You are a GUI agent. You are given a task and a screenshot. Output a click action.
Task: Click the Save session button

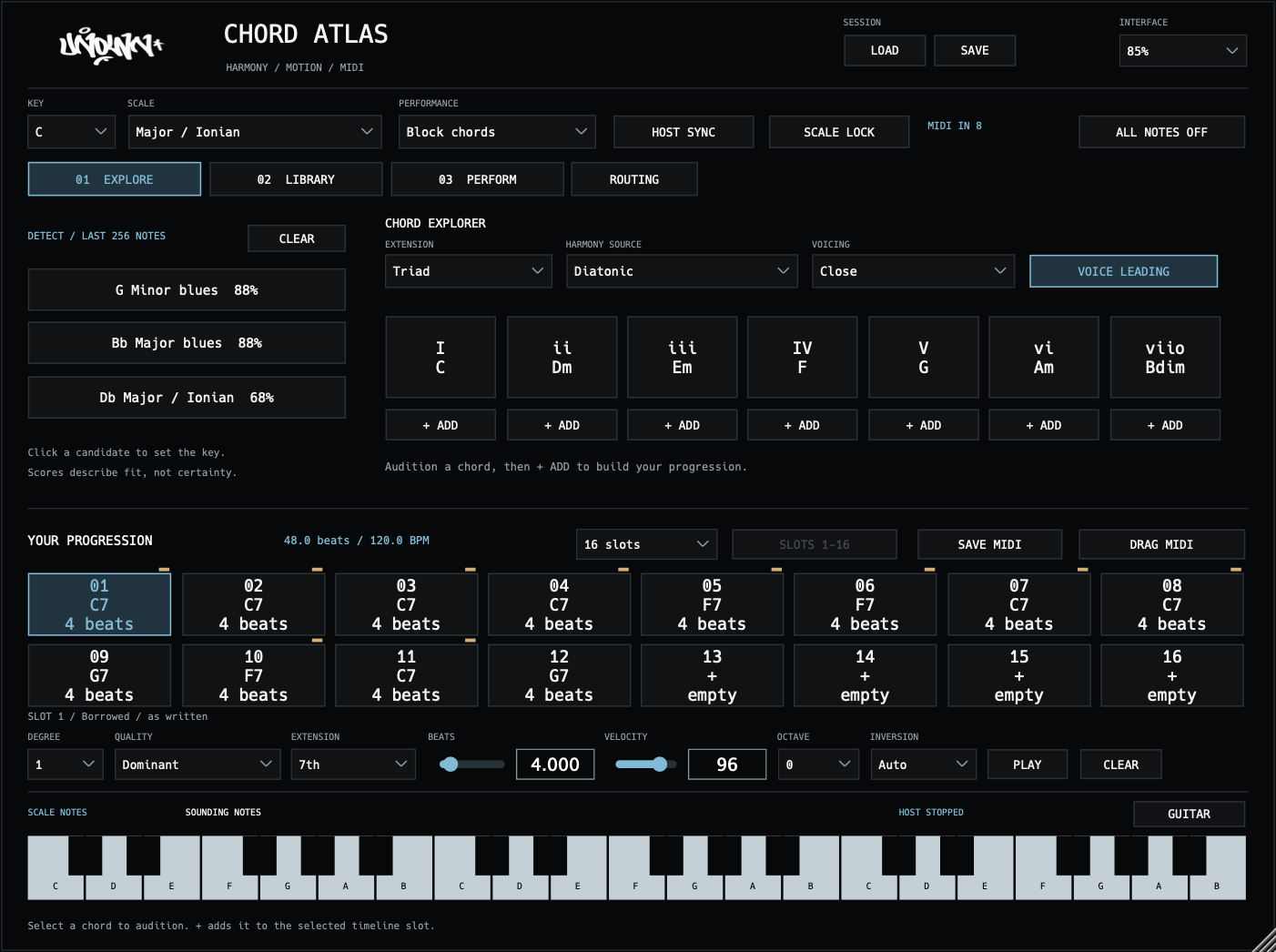(x=975, y=51)
